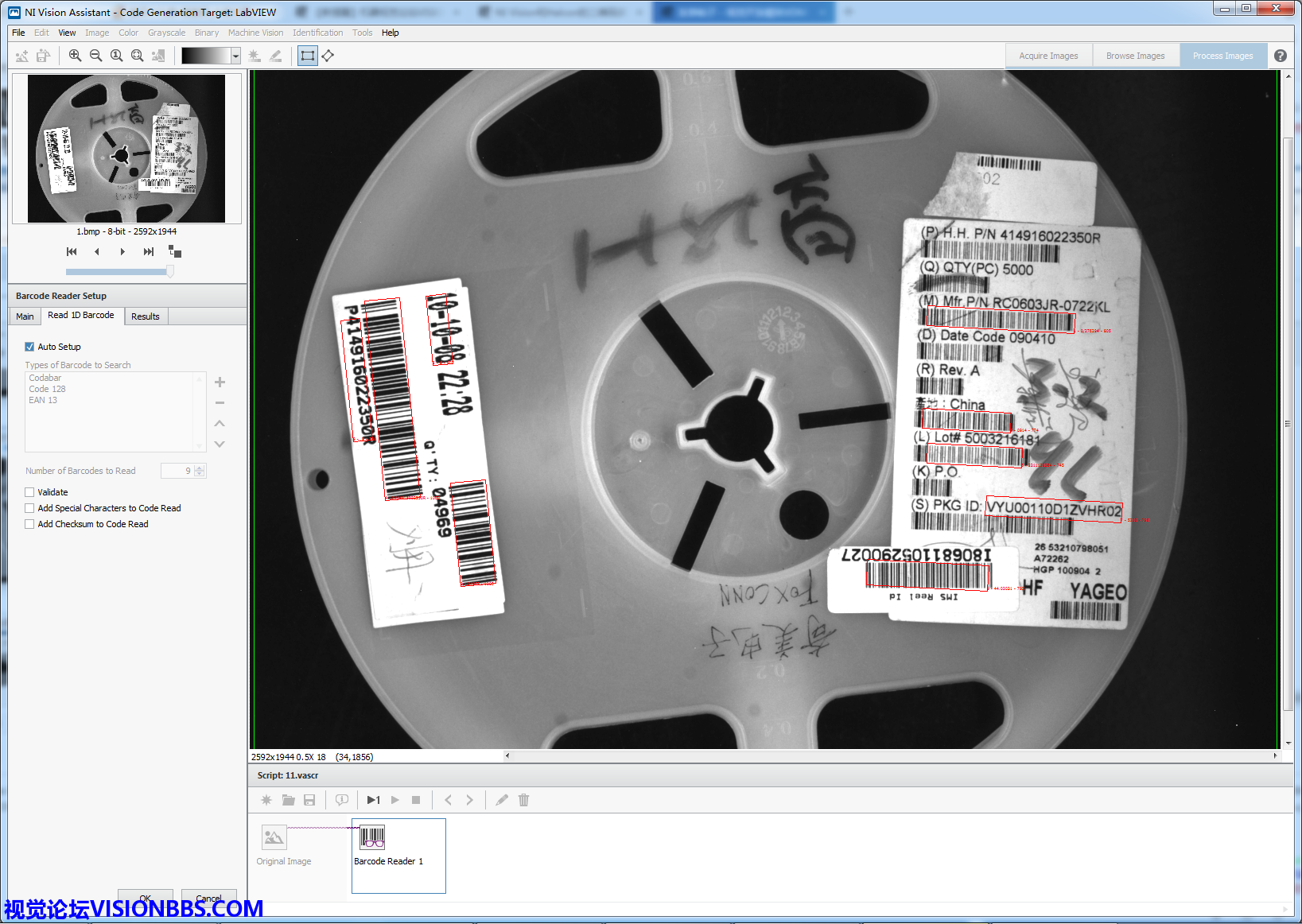Open the Identification menu
Image resolution: width=1302 pixels, height=924 pixels.
[x=317, y=33]
